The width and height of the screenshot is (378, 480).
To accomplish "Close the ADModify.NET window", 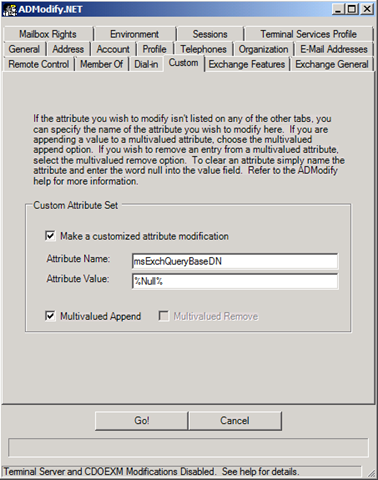I will (x=367, y=9).
